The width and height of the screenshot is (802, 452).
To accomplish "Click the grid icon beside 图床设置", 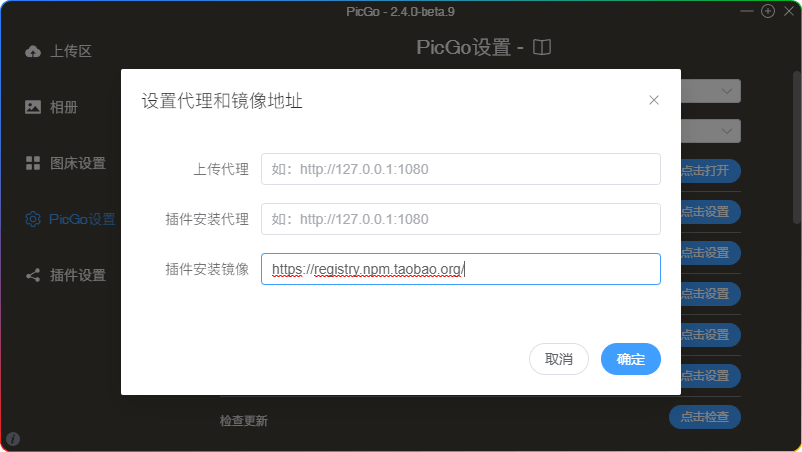I will point(33,163).
